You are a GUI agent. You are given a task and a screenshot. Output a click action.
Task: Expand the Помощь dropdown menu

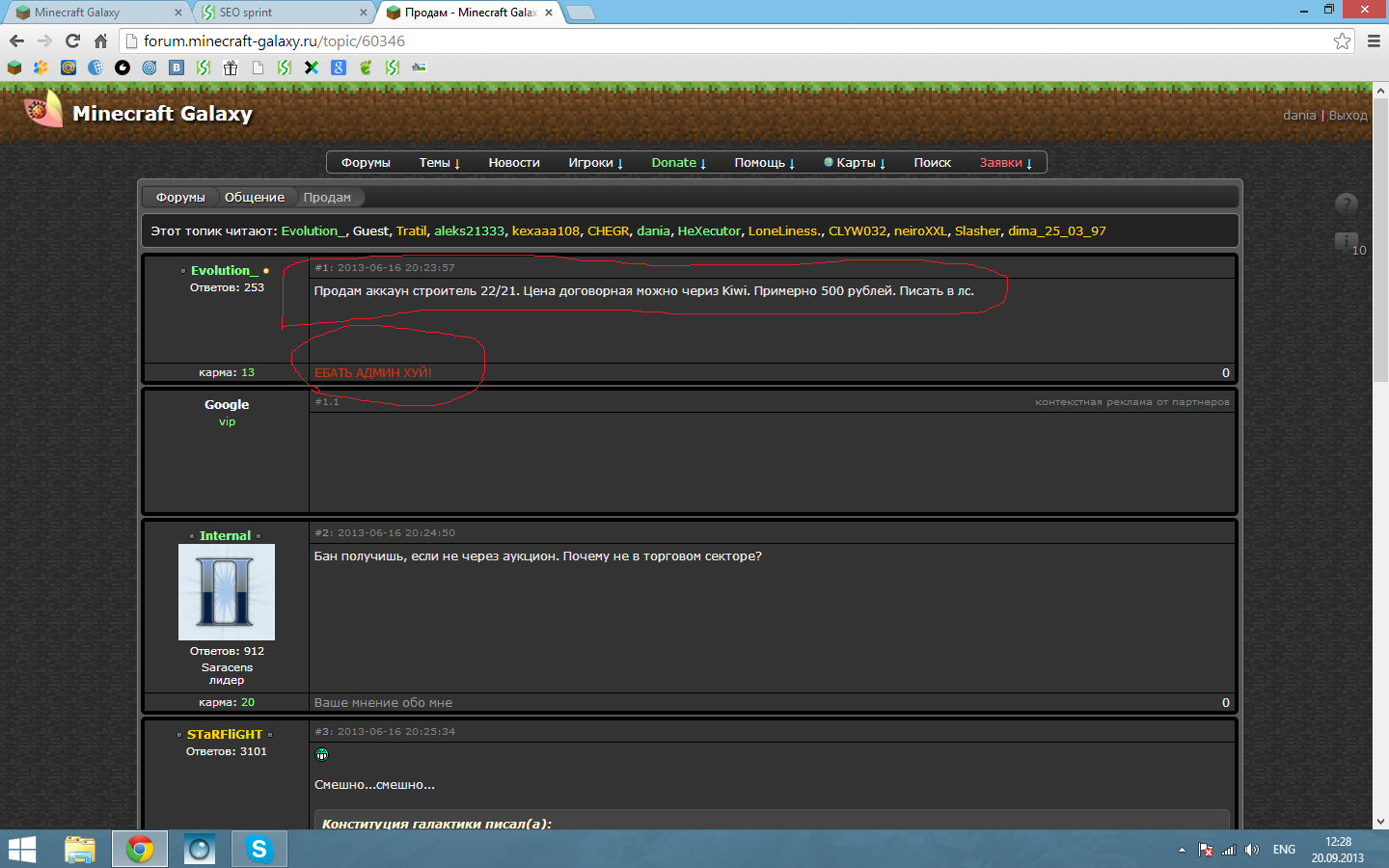coord(764,162)
